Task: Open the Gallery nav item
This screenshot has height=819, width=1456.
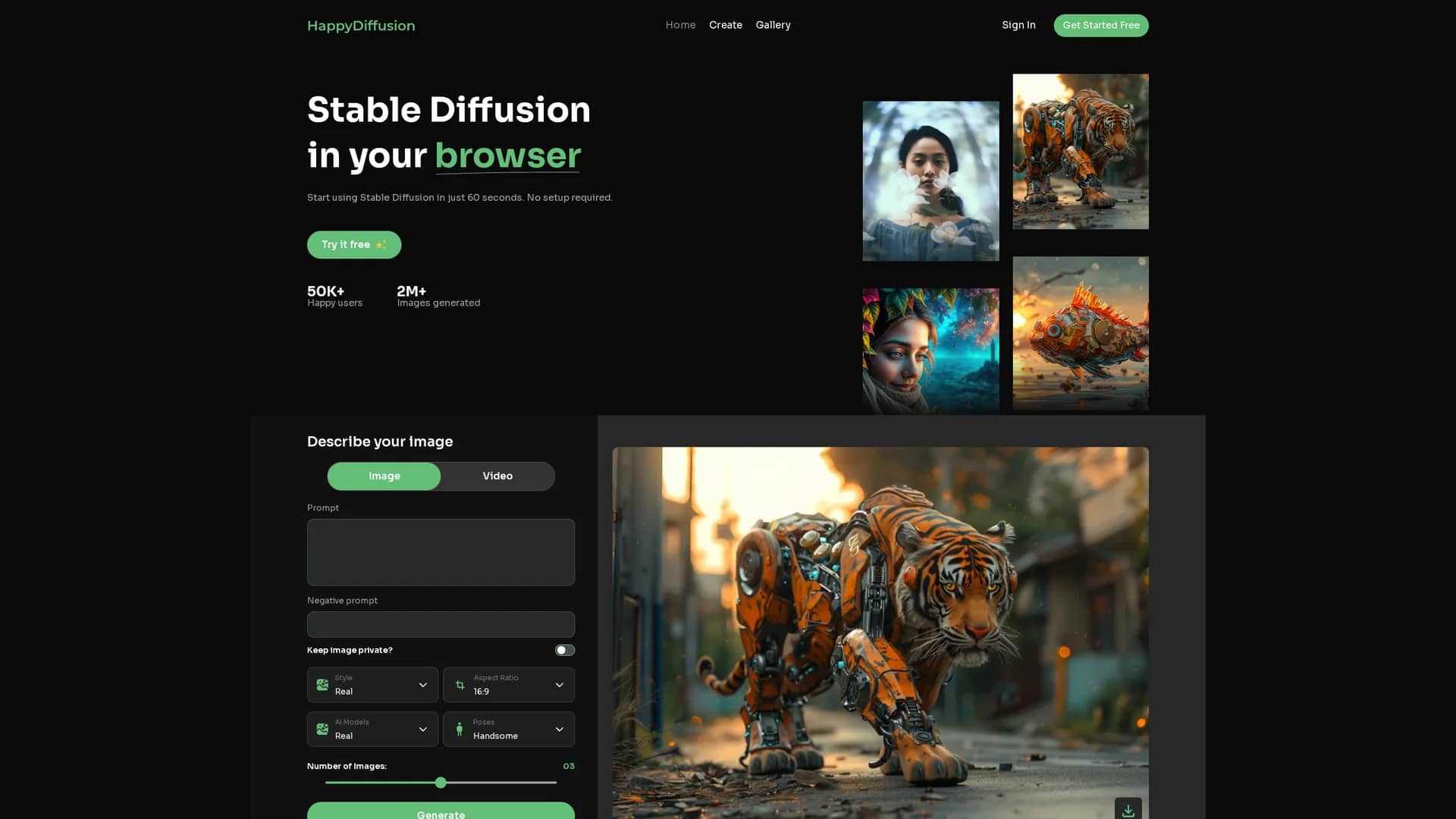Action: coord(773,25)
